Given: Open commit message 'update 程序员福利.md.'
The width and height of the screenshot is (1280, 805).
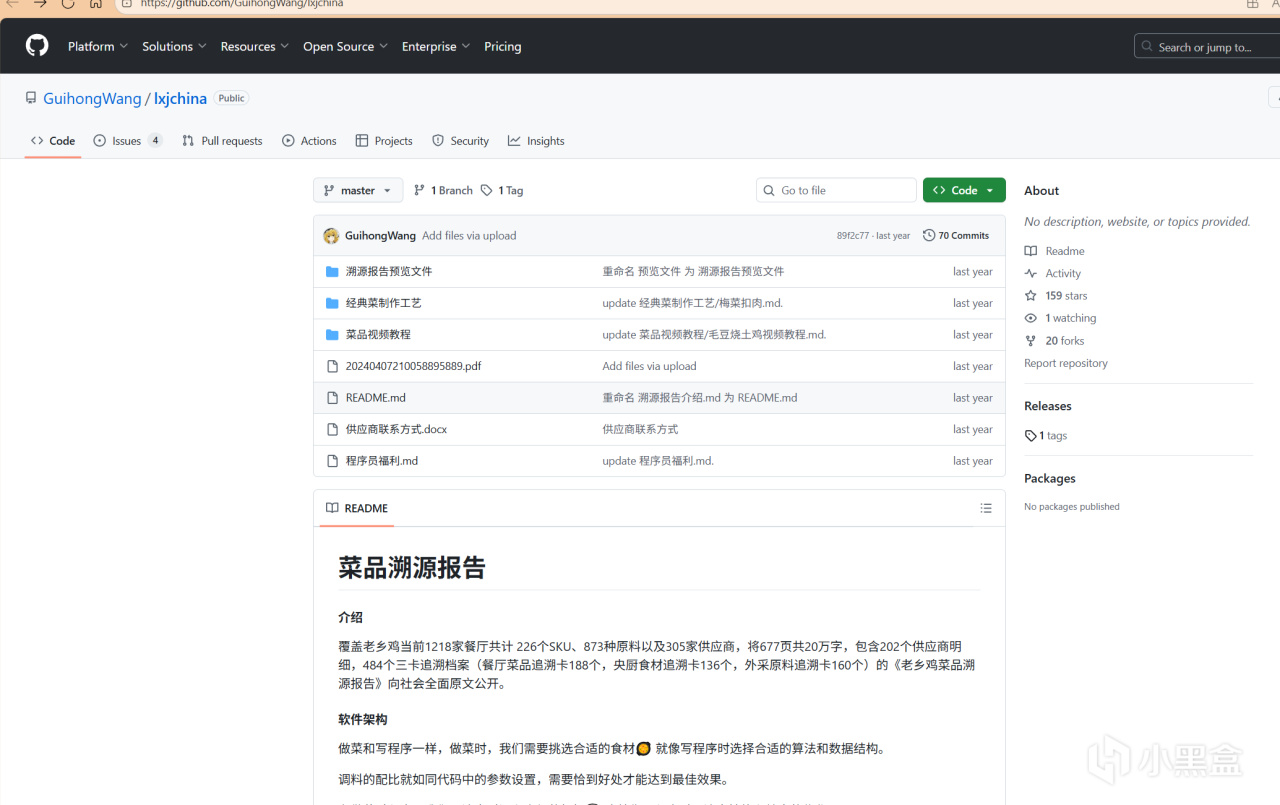Looking at the screenshot, I should tap(658, 461).
